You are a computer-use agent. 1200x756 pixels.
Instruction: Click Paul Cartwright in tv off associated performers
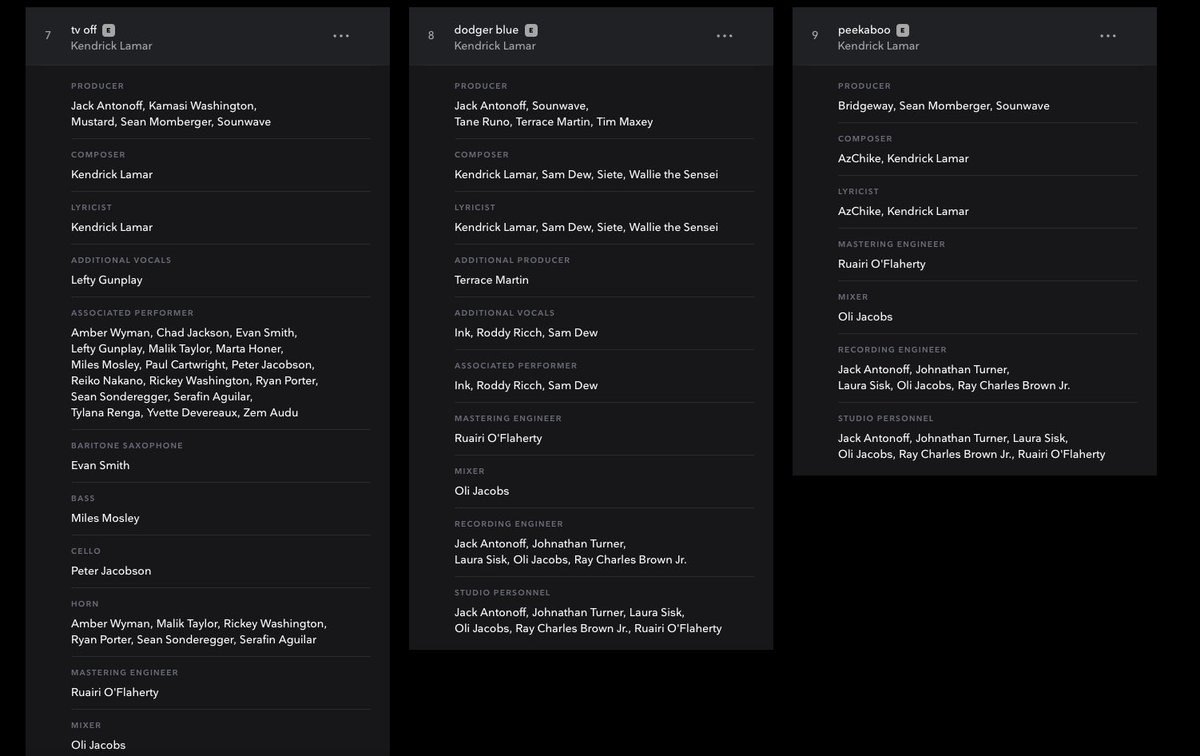(185, 365)
